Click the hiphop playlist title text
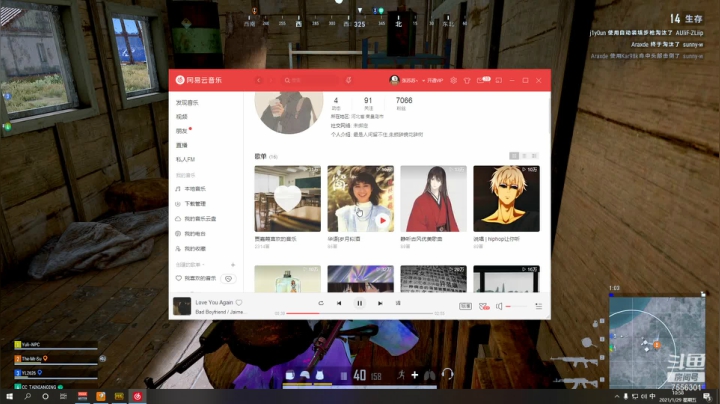Viewport: 720px width, 404px height. (496, 239)
